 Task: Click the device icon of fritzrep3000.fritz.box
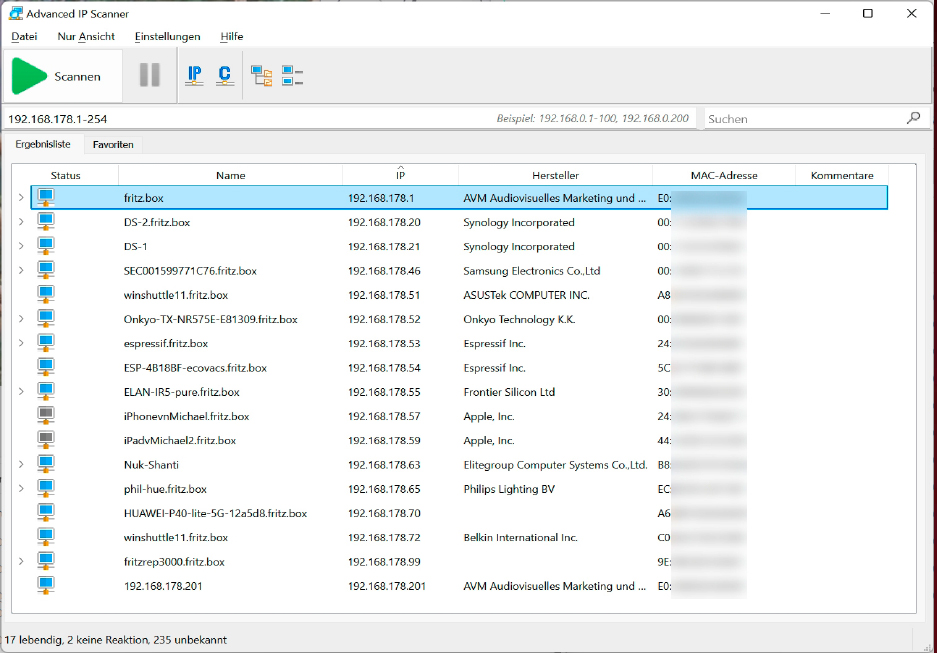(x=46, y=561)
